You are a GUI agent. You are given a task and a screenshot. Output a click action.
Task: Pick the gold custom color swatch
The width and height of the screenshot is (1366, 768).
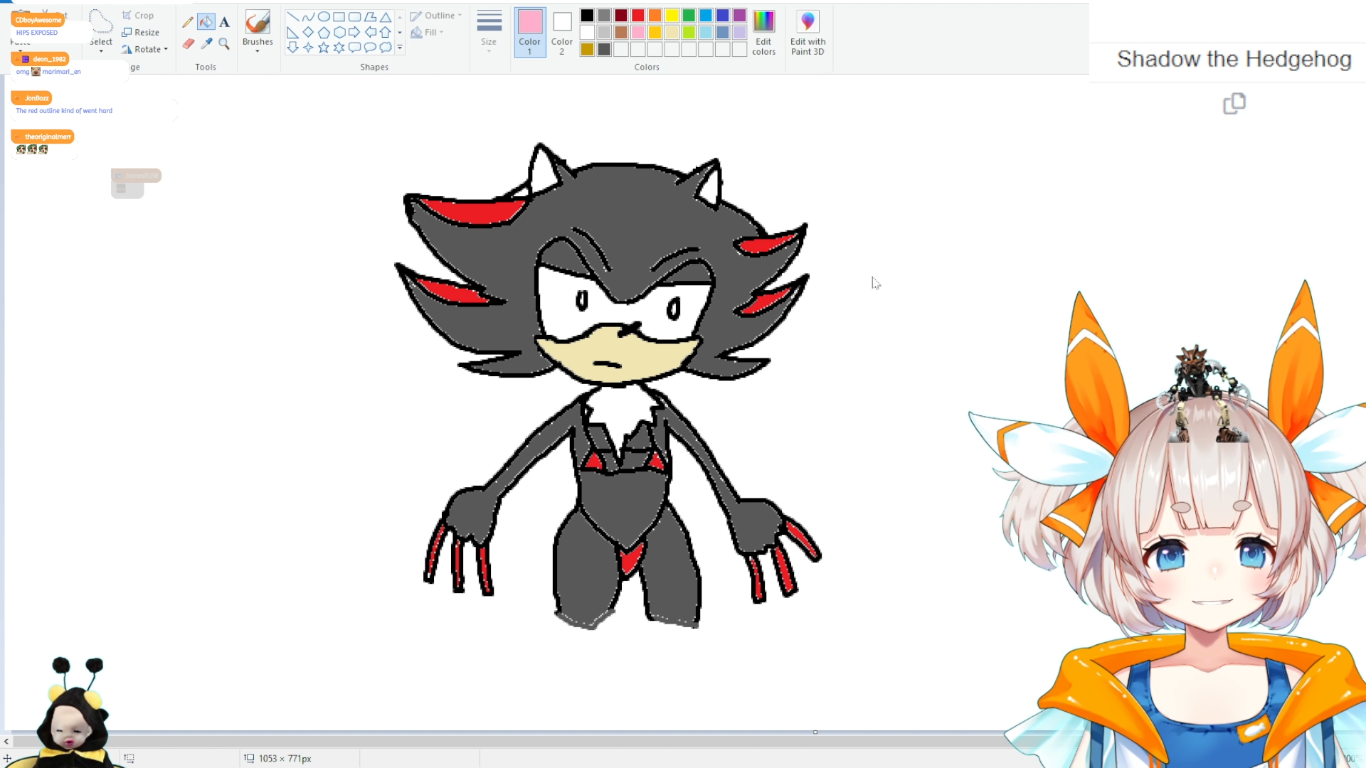pyautogui.click(x=587, y=49)
